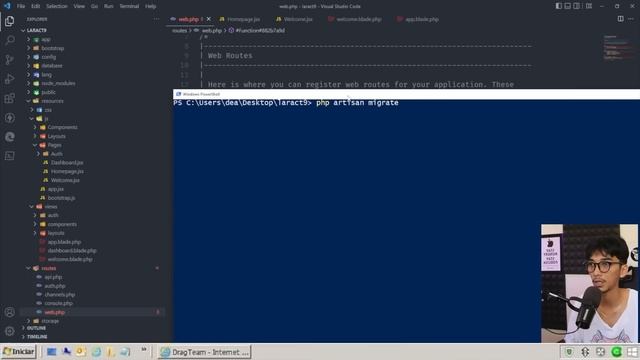
Task: Click the split editor icon
Action: coord(620,19)
